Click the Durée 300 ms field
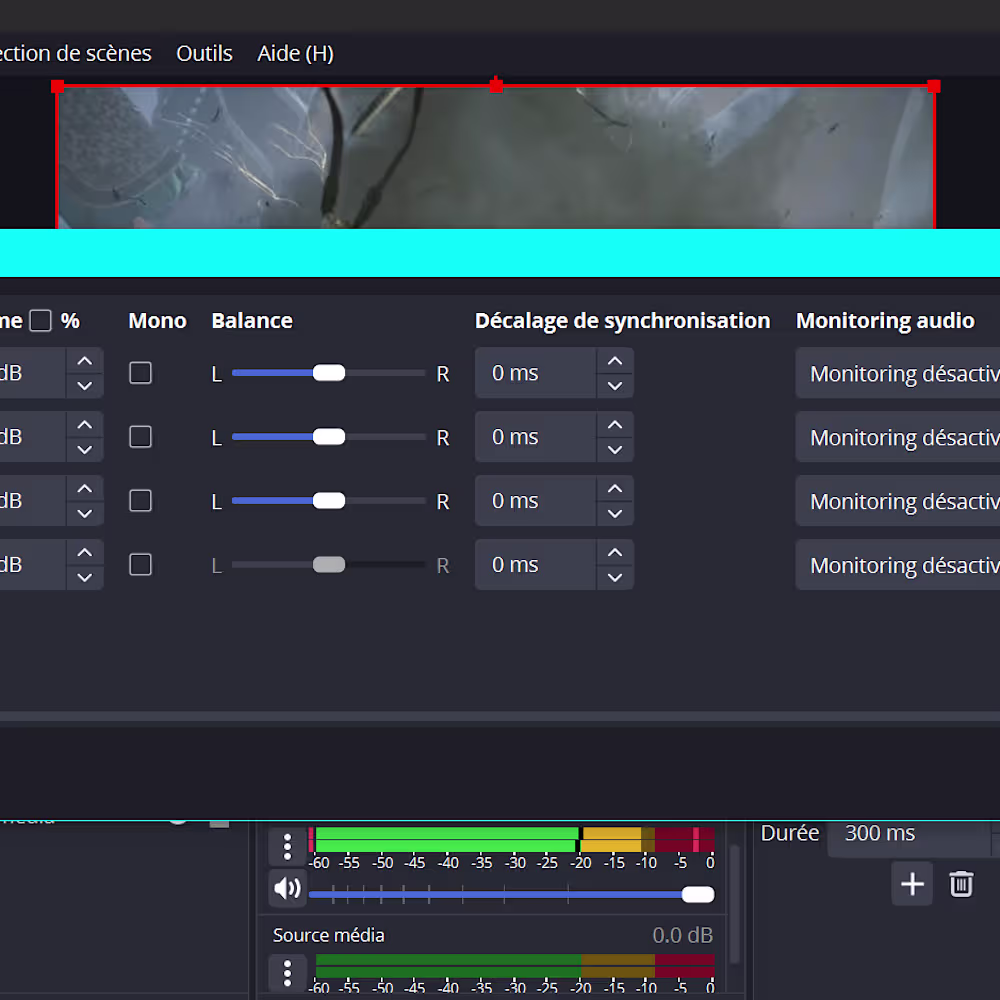Viewport: 1000px width, 1000px height. coord(909,833)
